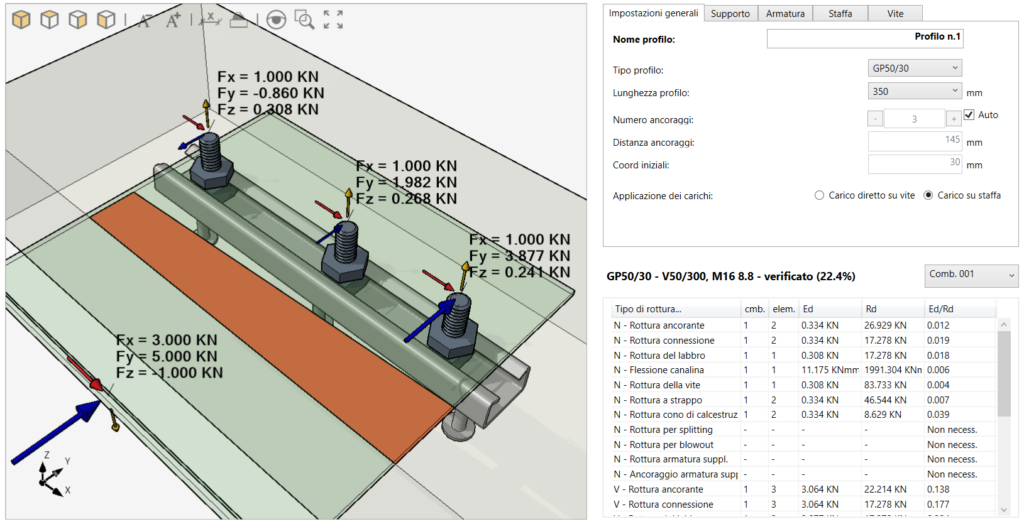1024x524 pixels.
Task: Select Carico diretto su vite option
Action: click(x=819, y=195)
